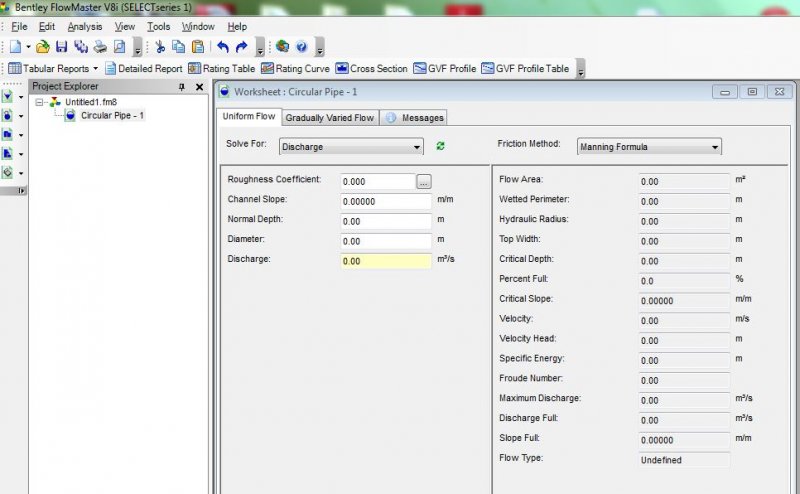
Task: Open toolbar overflow after Print Preview icon
Action: pyautogui.click(x=138, y=47)
